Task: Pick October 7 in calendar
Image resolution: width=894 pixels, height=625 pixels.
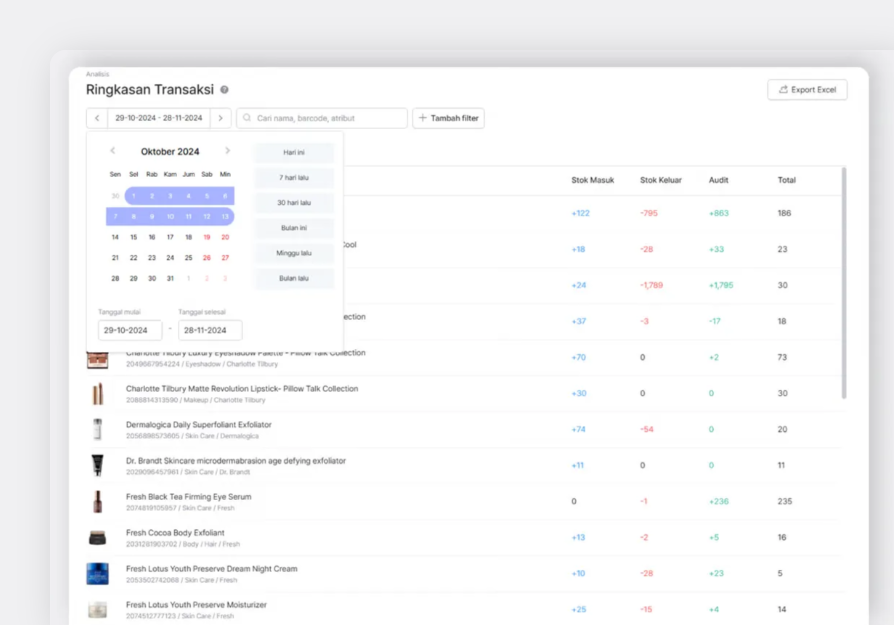Action: [x=115, y=216]
